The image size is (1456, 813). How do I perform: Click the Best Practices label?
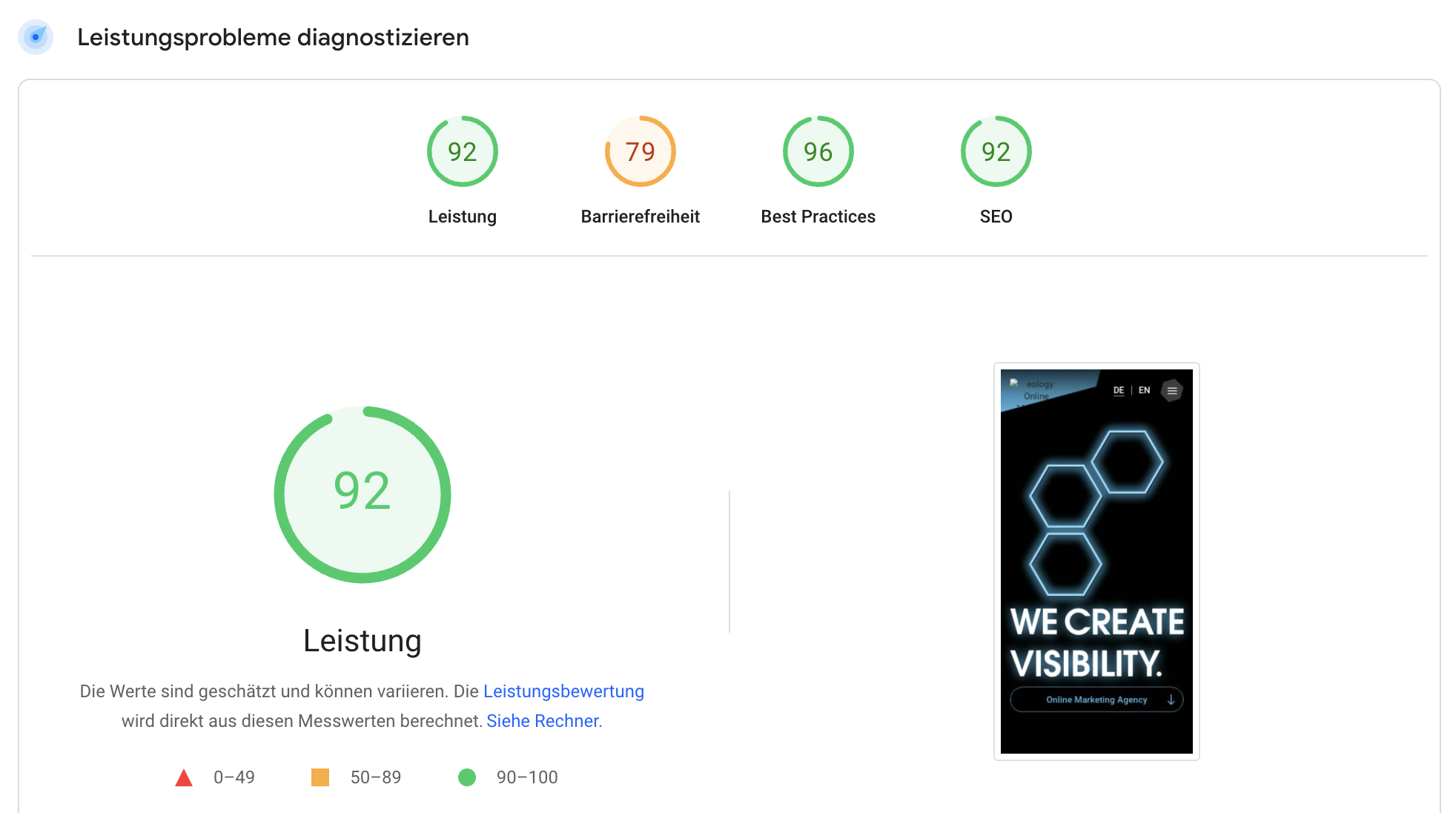(818, 217)
